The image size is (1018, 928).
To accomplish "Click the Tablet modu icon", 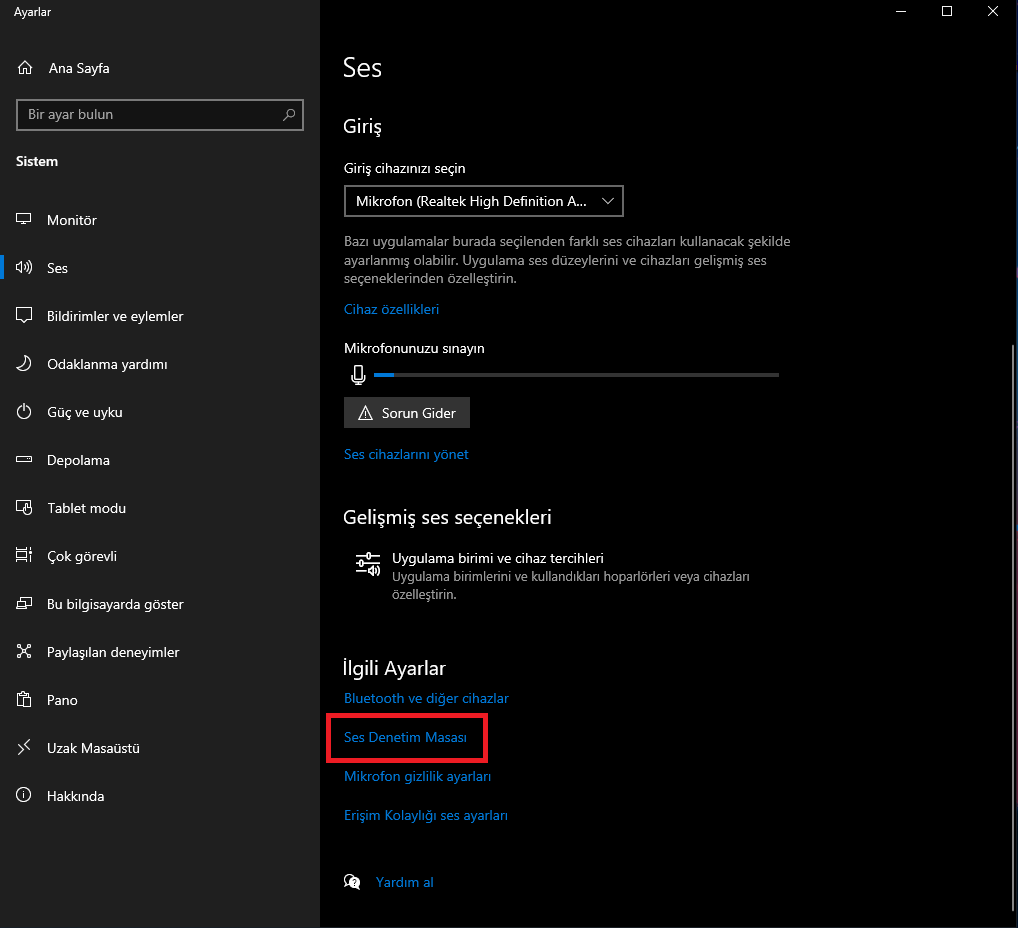I will coord(23,508).
